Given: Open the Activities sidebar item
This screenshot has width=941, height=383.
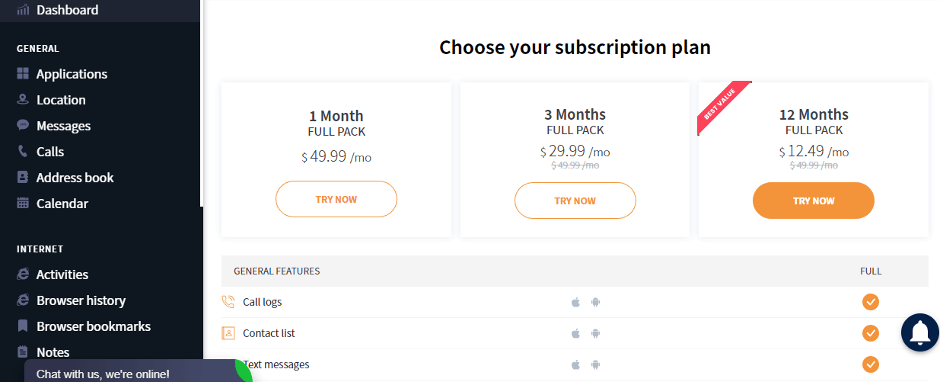Looking at the screenshot, I should (62, 274).
